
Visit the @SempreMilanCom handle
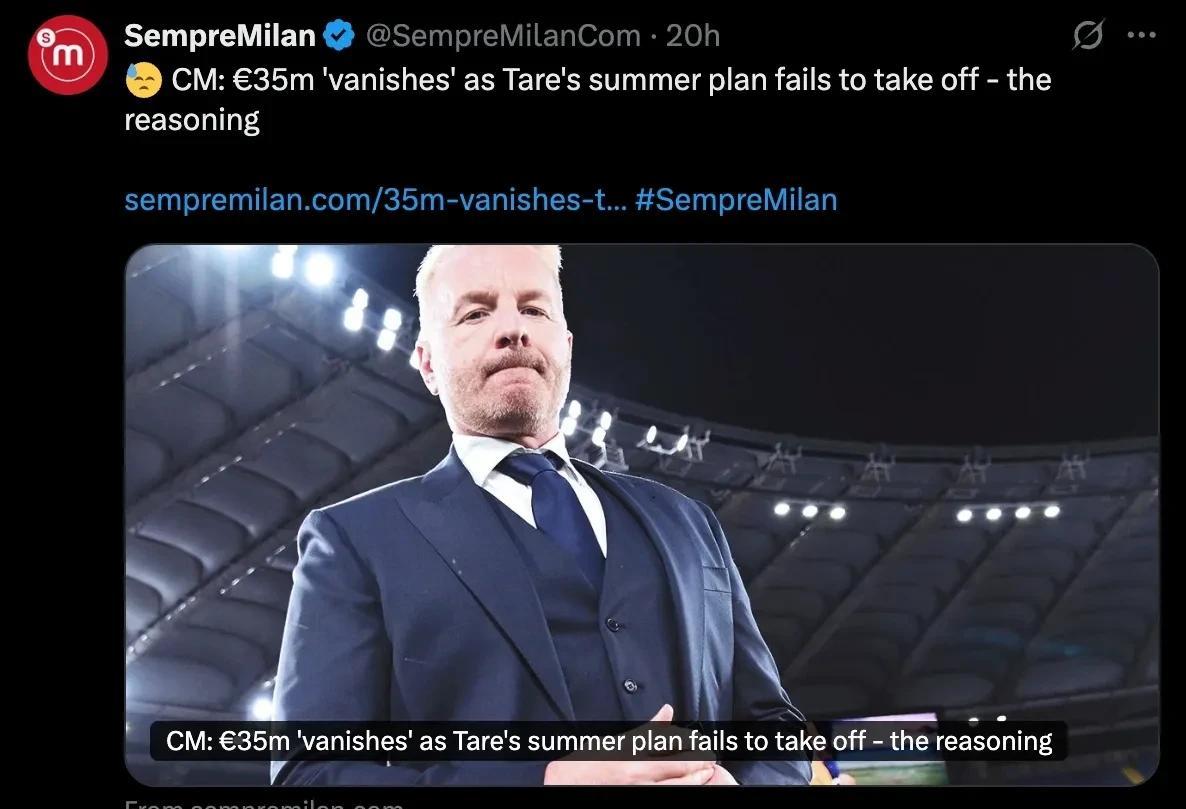coord(503,36)
